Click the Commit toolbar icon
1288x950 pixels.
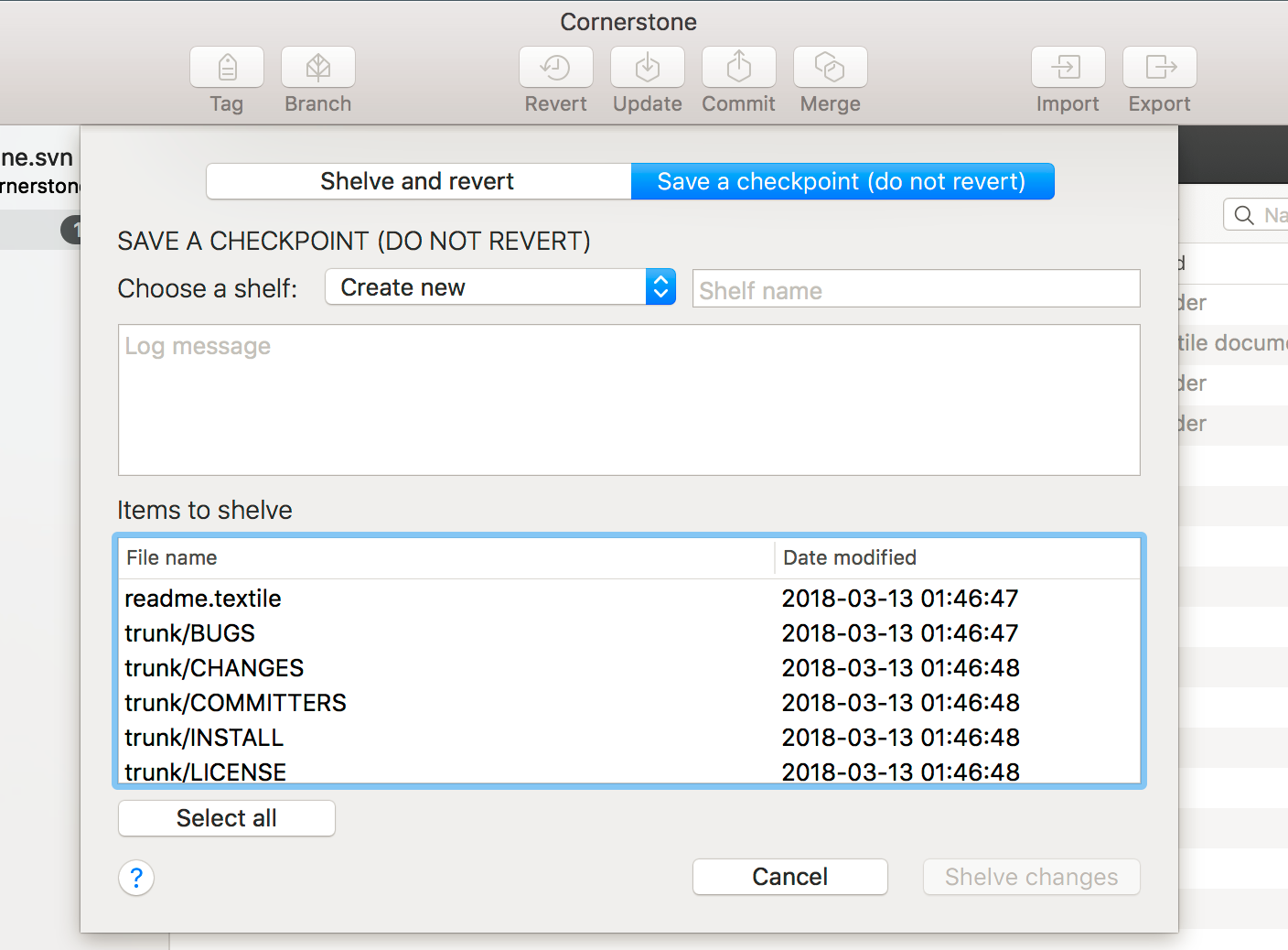coord(739,67)
